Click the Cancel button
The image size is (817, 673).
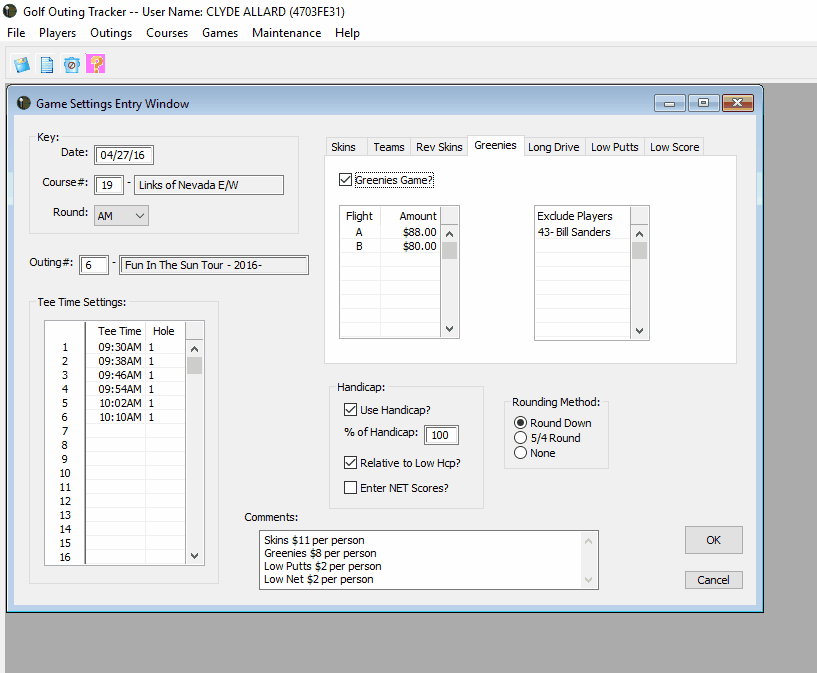(x=713, y=580)
